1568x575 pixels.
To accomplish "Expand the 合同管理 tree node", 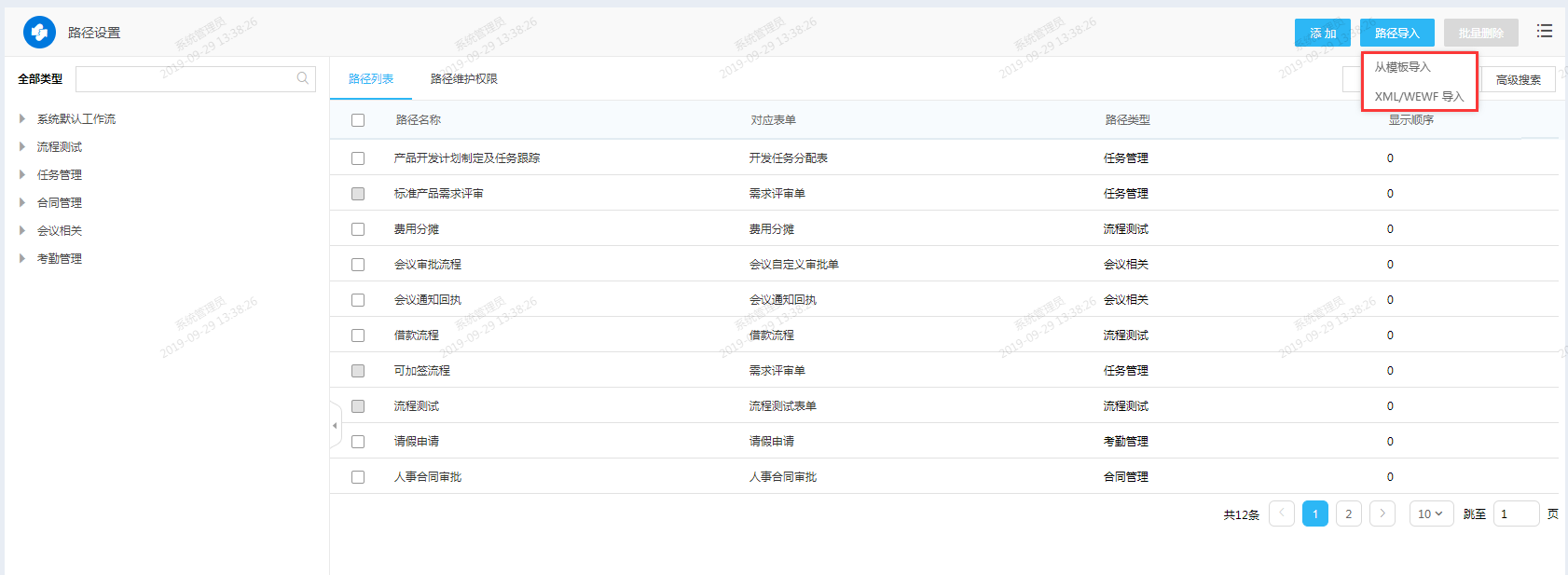I will pyautogui.click(x=22, y=203).
